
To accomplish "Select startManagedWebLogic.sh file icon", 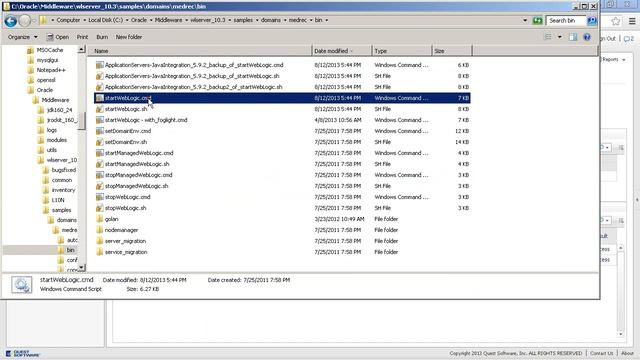I will tap(100, 164).
